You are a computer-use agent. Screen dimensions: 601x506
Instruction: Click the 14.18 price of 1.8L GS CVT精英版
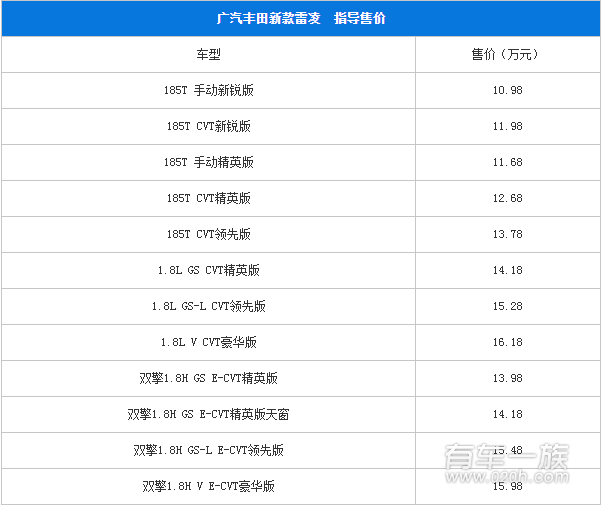[x=507, y=270]
